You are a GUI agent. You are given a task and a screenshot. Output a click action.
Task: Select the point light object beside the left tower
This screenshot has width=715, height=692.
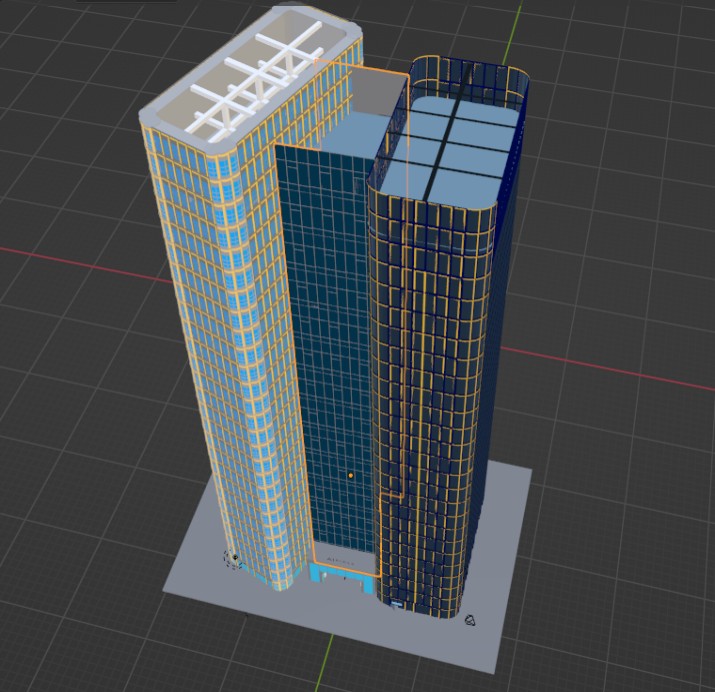(x=235, y=557)
